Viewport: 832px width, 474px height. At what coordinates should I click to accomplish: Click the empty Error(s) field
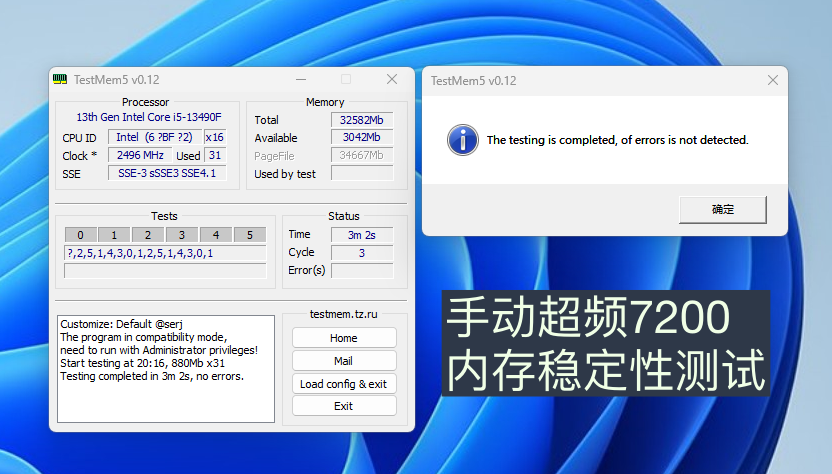[362, 271]
